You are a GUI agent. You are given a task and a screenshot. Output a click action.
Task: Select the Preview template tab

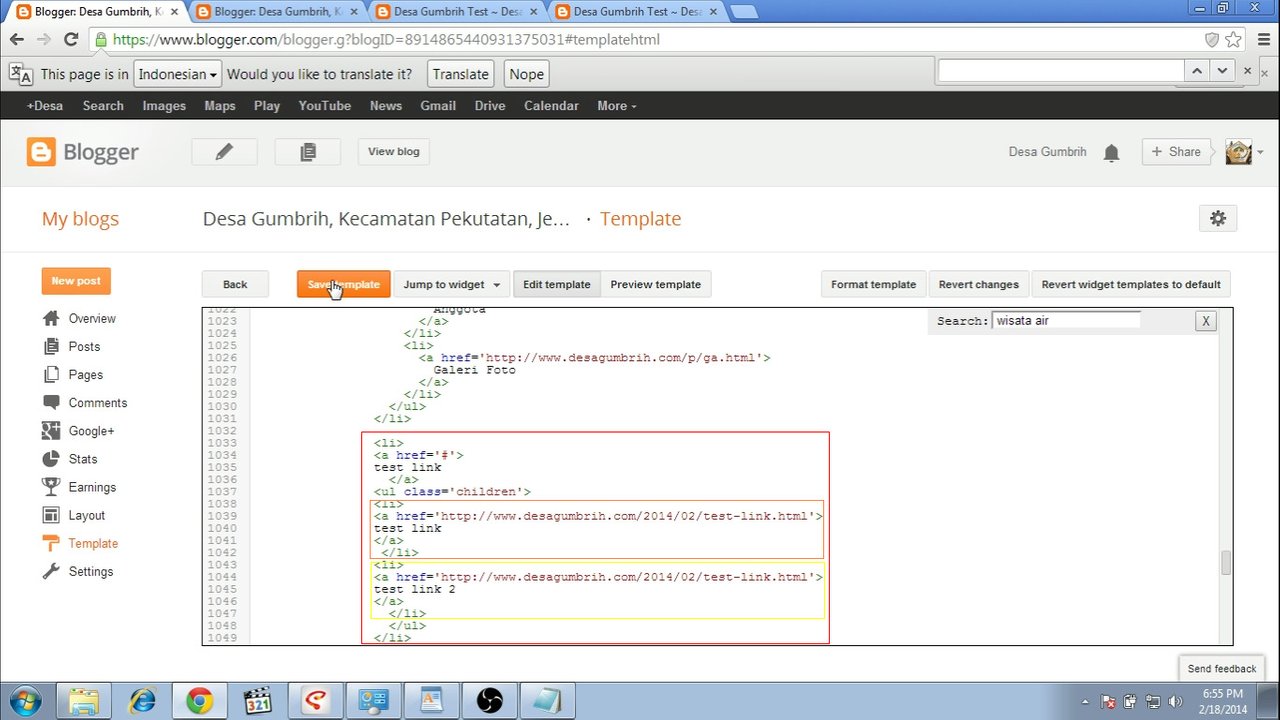click(x=655, y=284)
